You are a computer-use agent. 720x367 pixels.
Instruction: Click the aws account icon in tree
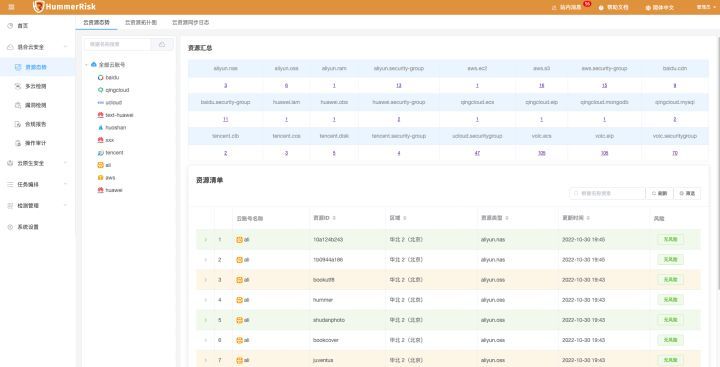coord(101,177)
